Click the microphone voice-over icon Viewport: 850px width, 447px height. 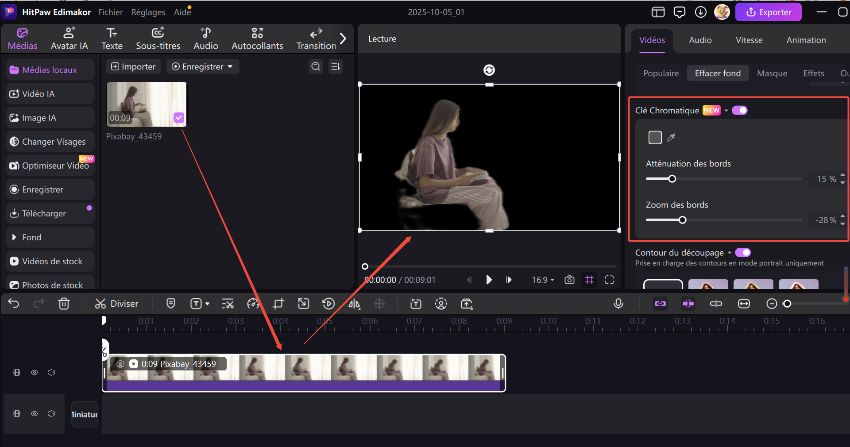click(x=619, y=303)
